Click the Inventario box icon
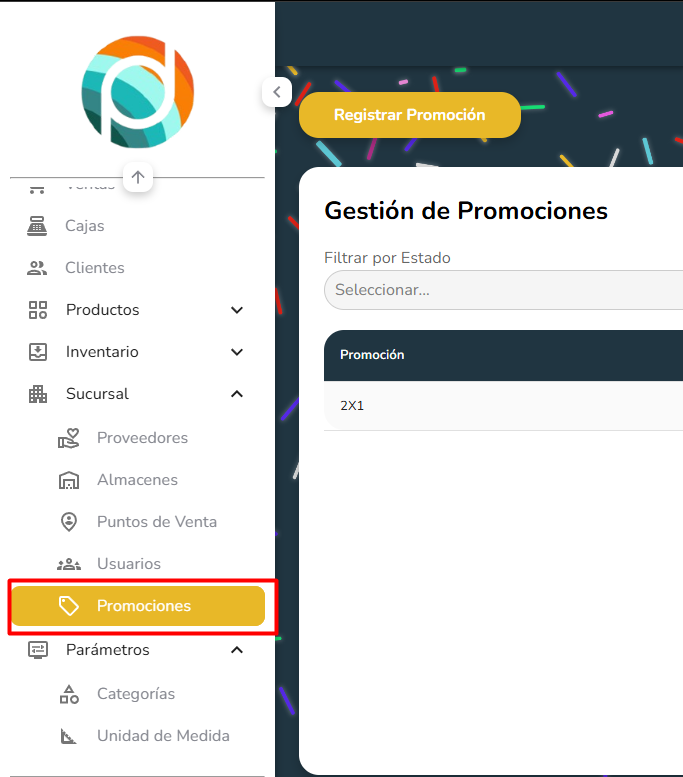 pyautogui.click(x=37, y=352)
